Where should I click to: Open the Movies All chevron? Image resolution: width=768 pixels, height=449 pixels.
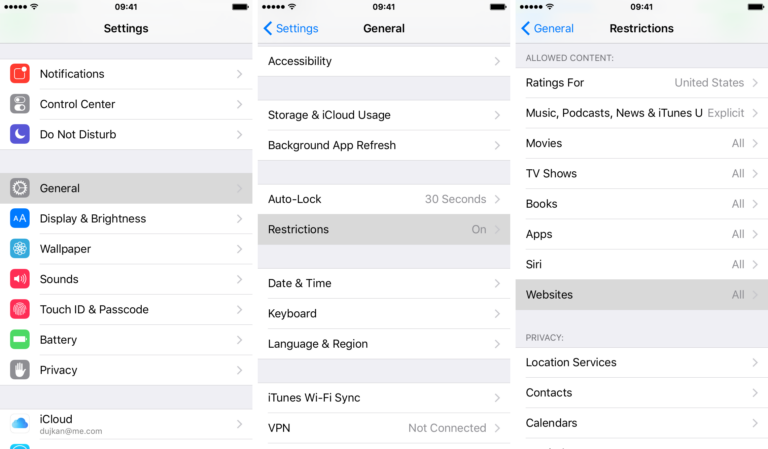click(755, 143)
